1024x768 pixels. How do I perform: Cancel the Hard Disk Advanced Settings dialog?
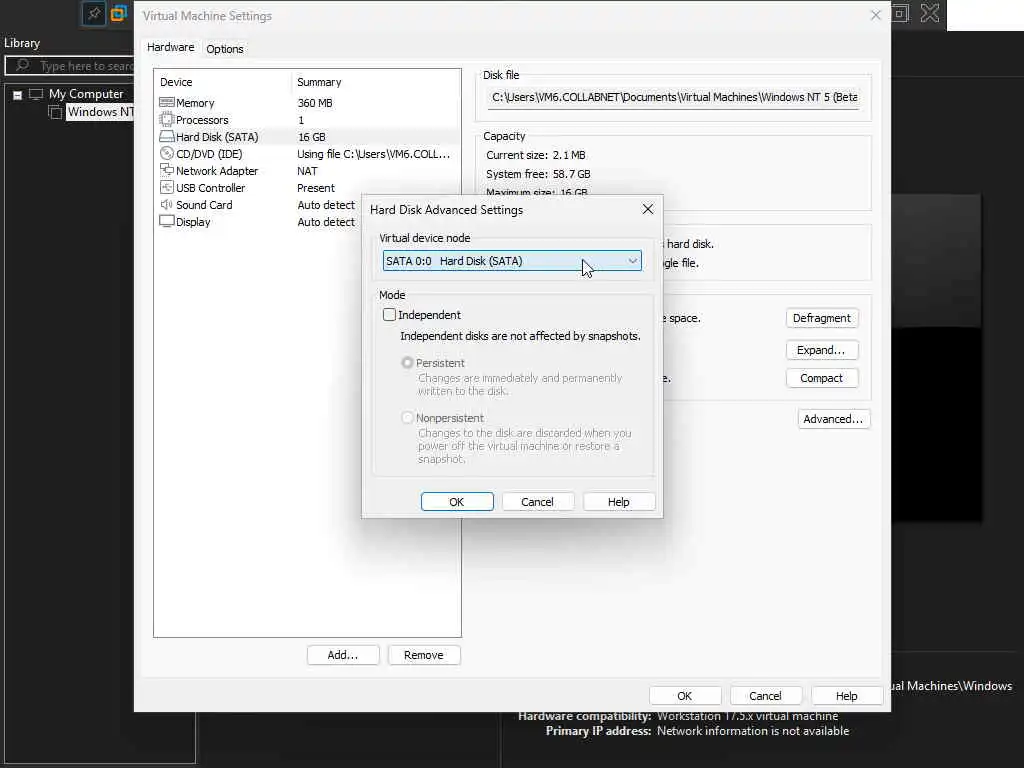pyautogui.click(x=537, y=502)
